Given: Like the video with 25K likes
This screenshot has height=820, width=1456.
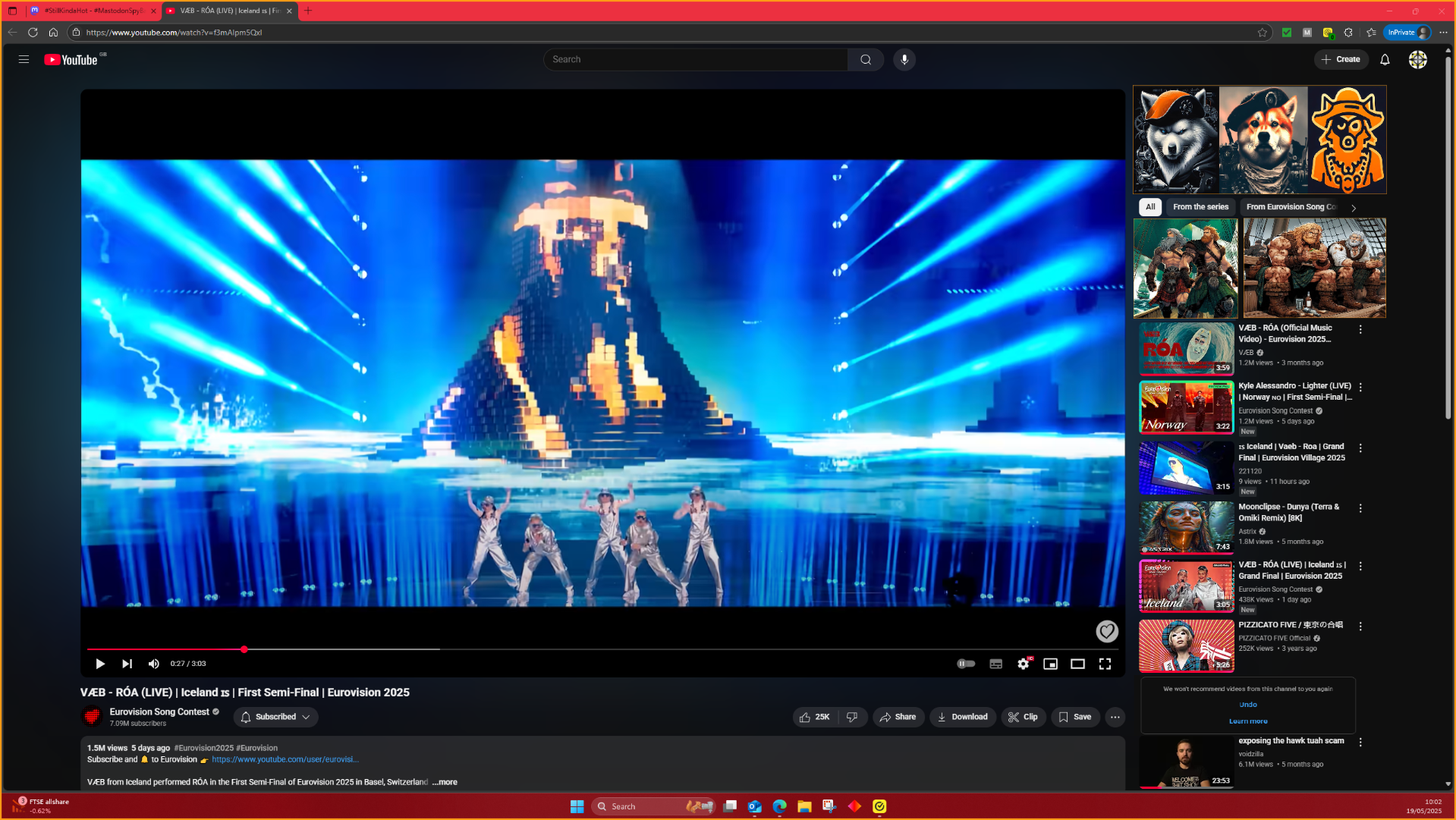Looking at the screenshot, I should tap(815, 717).
